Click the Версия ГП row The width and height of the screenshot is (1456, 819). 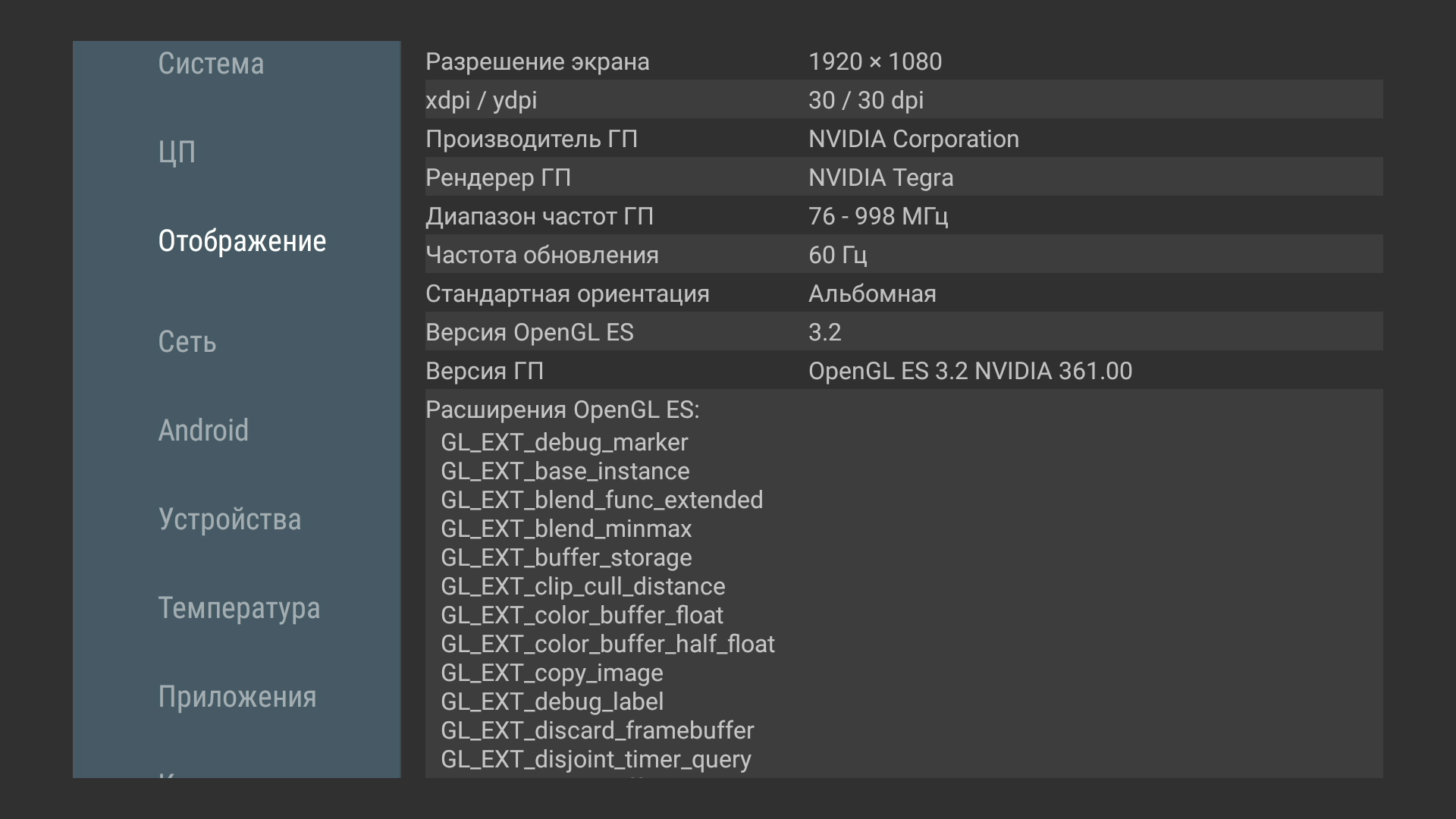coord(902,371)
